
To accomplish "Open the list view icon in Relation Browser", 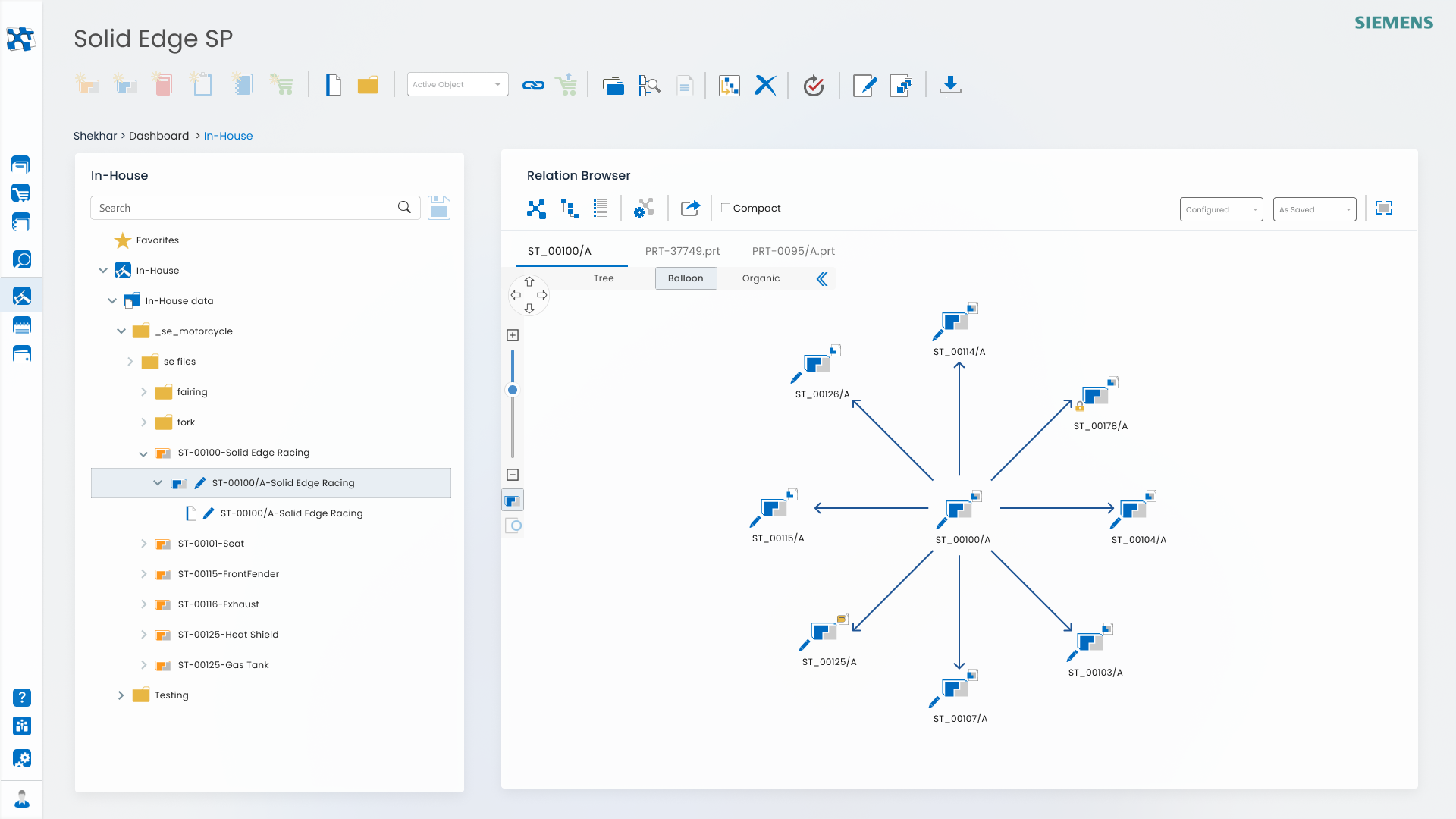I will coord(601,209).
